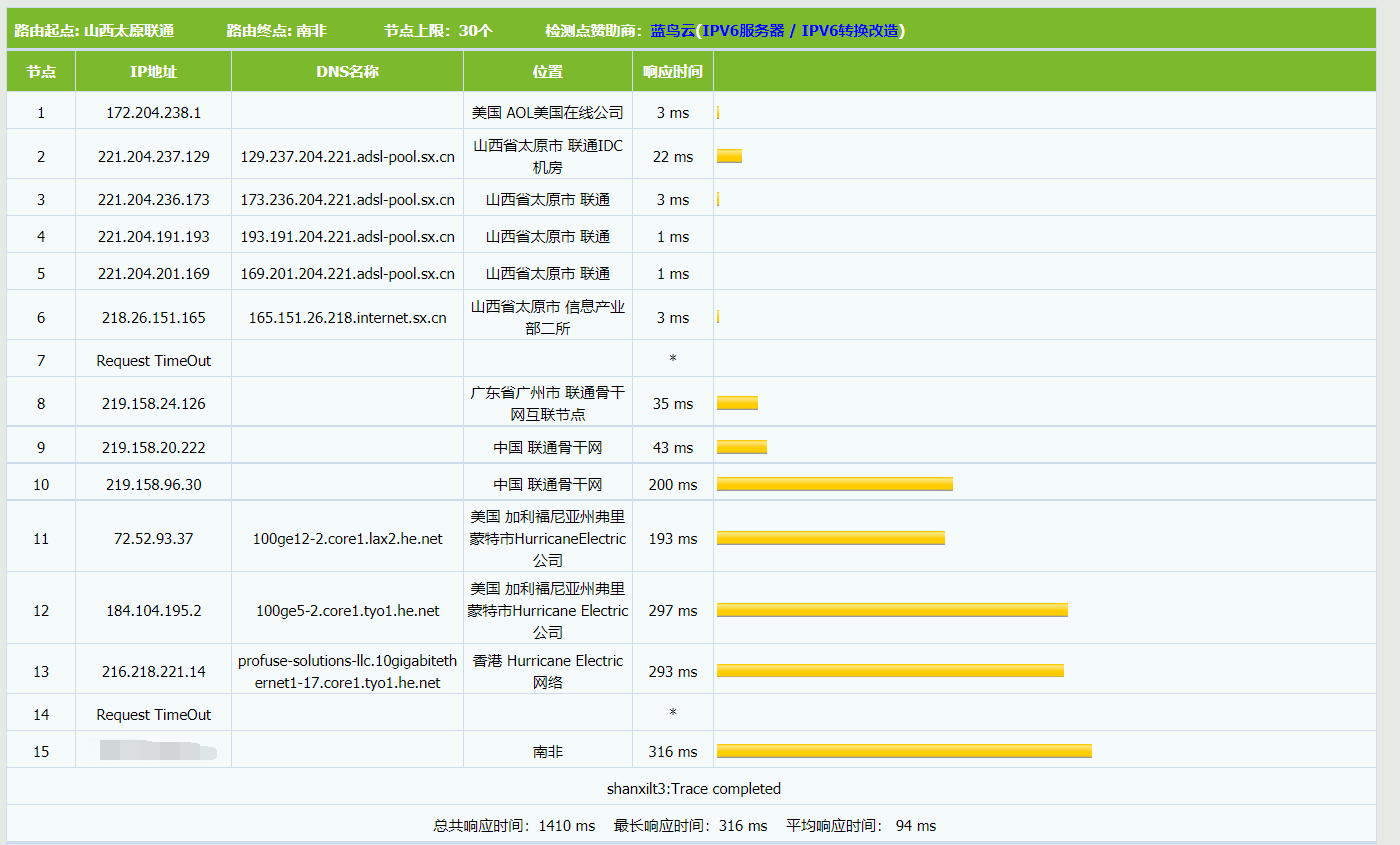Click the 316 ms response time in node 15 row

pyautogui.click(x=673, y=752)
